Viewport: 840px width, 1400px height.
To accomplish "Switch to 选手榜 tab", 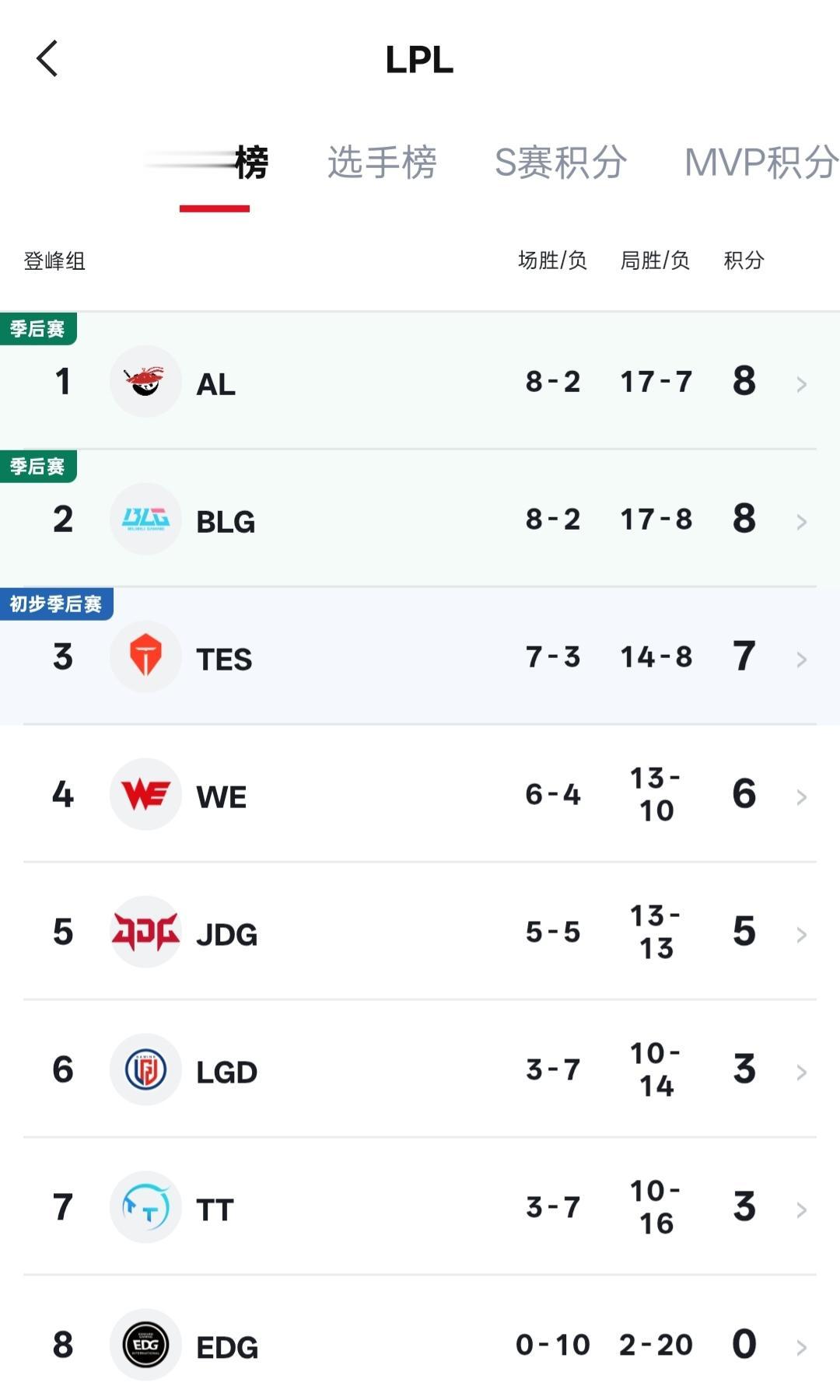I will (382, 163).
